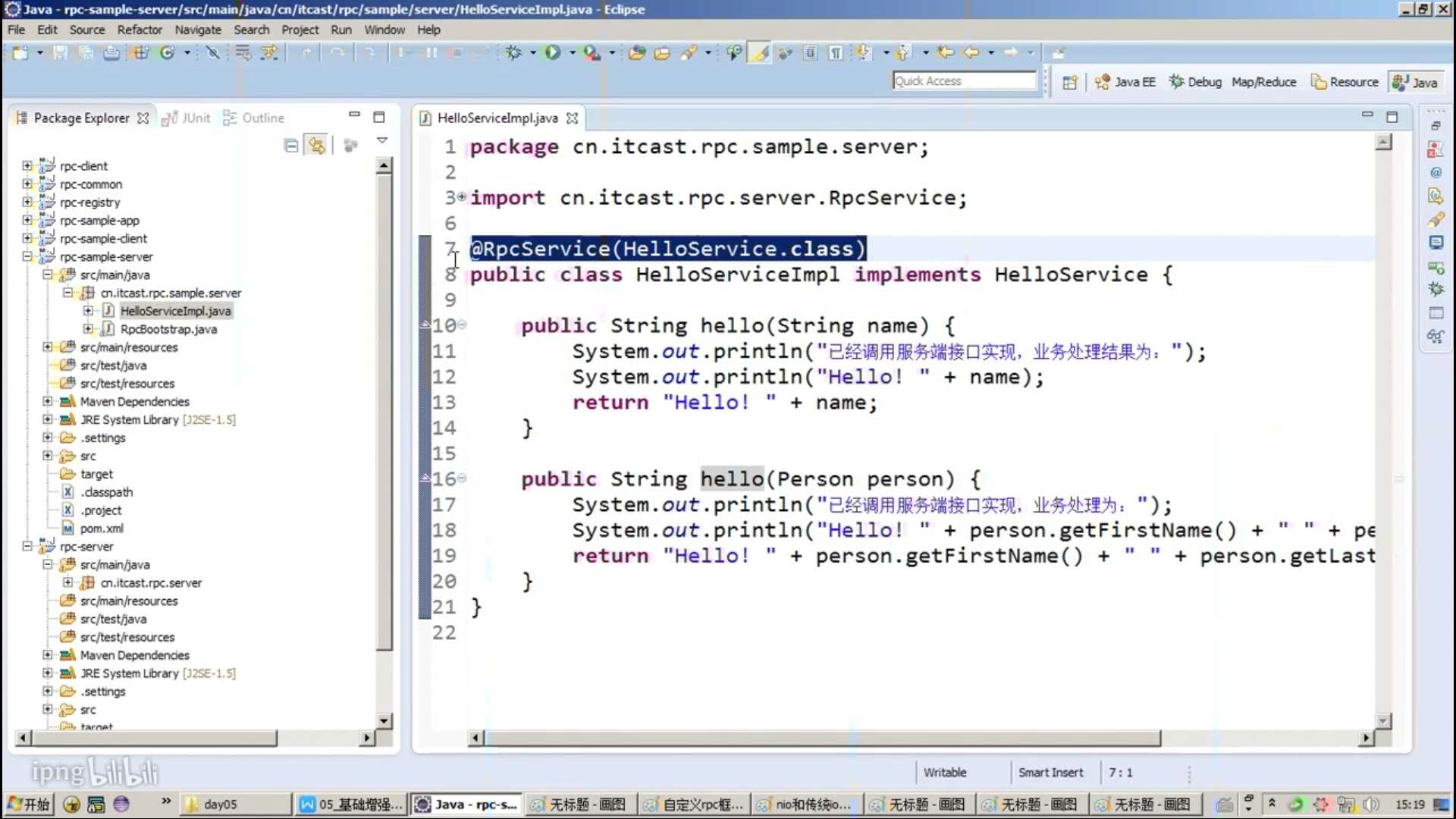Switch to Debug perspective
The height and width of the screenshot is (819, 1456).
click(1195, 82)
